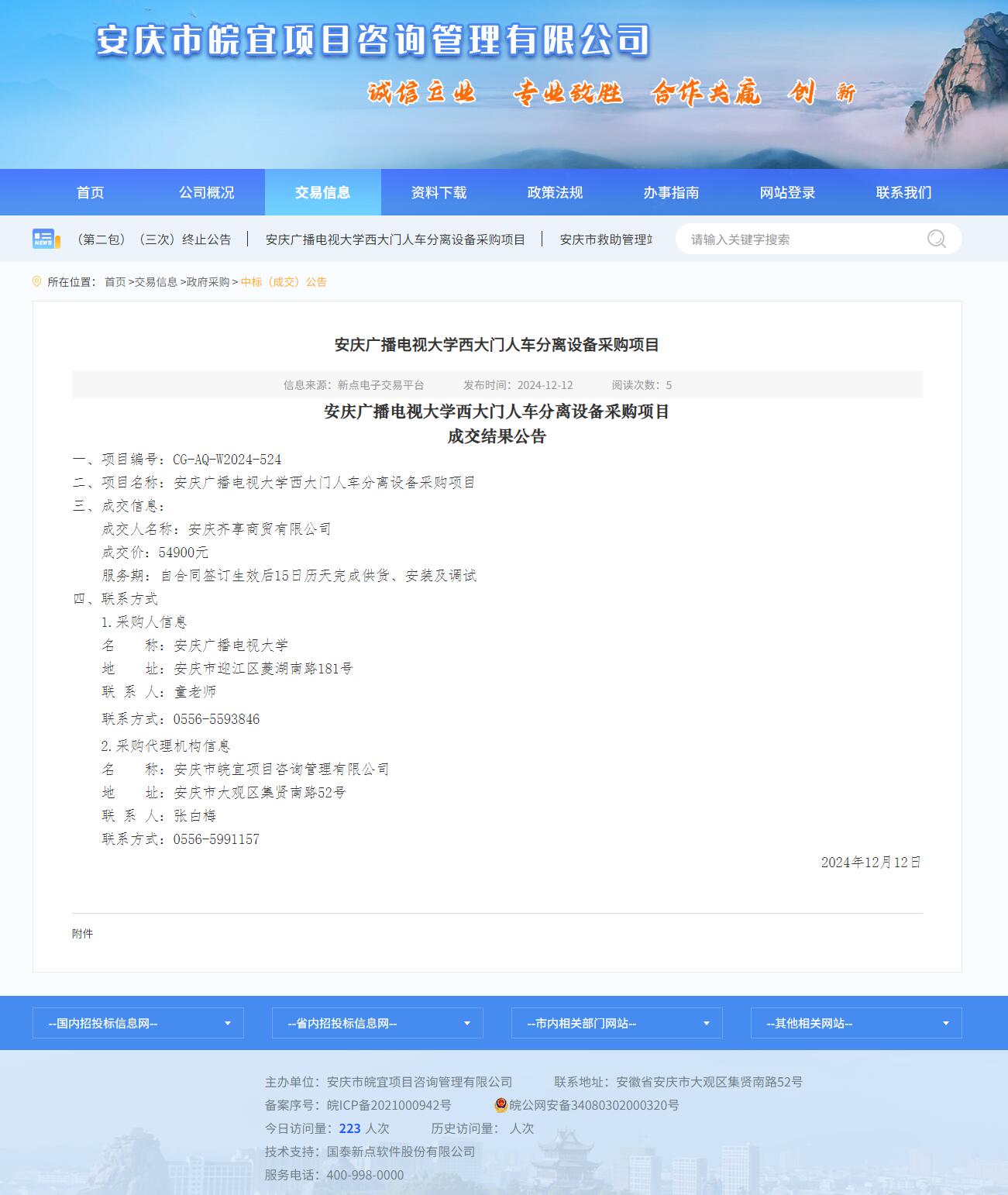Select the 交易信息 navigation tab
Screen dimensions: 1008x1195
pyautogui.click(x=322, y=192)
